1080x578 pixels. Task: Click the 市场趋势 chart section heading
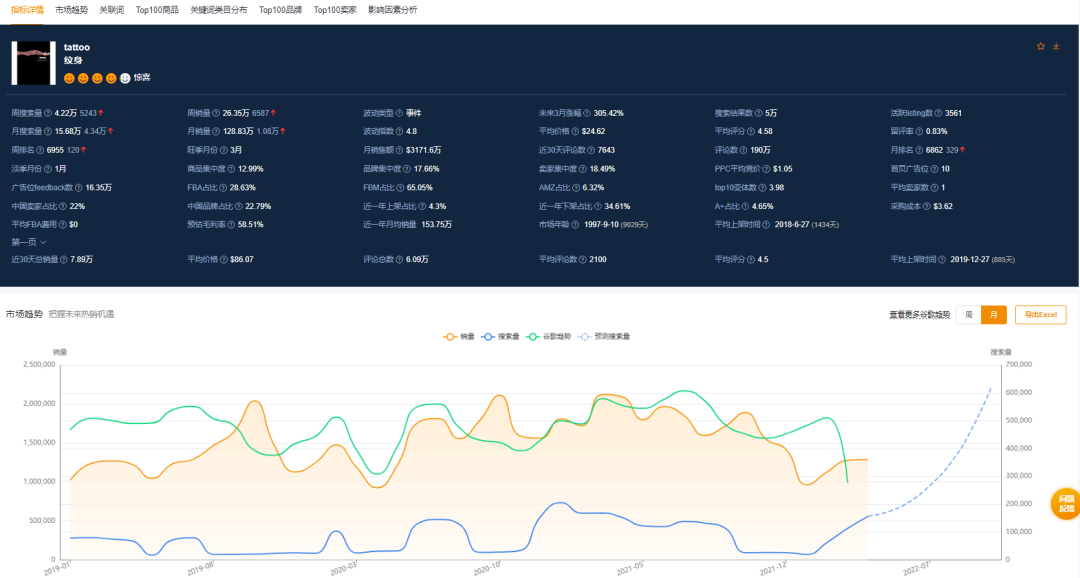click(24, 314)
